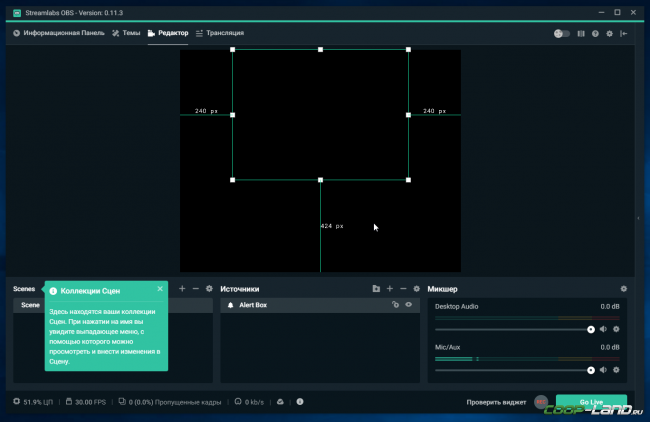
Task: Open studio mode layout icon in header
Action: coord(581,34)
